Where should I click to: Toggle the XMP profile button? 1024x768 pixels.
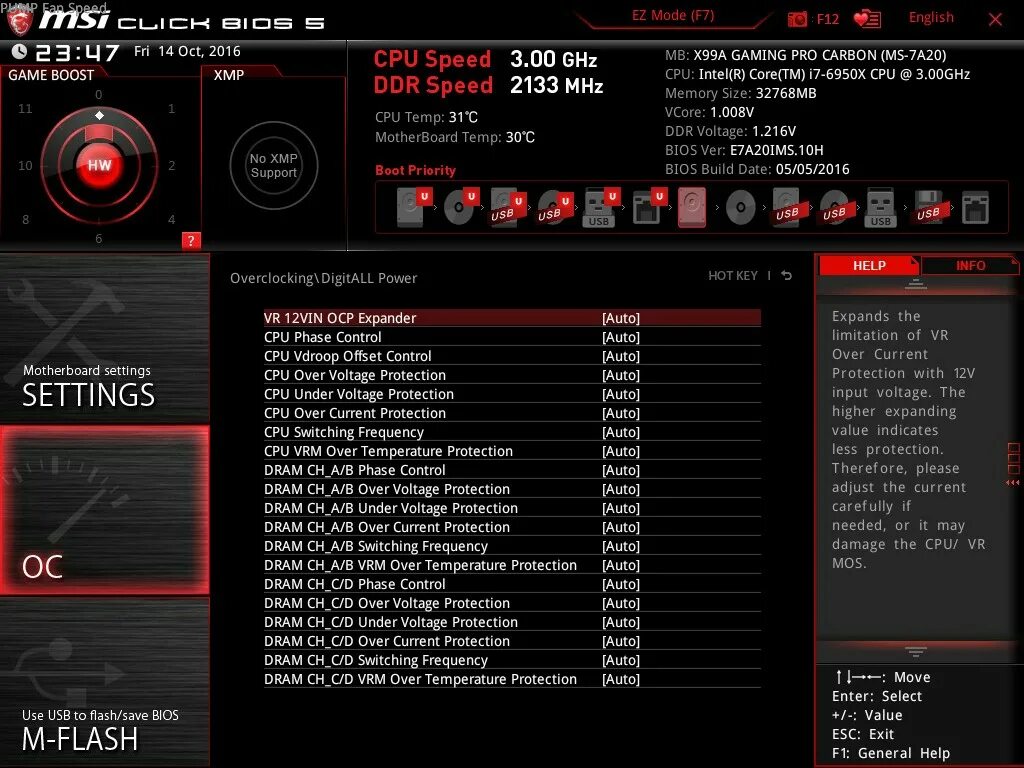(274, 165)
